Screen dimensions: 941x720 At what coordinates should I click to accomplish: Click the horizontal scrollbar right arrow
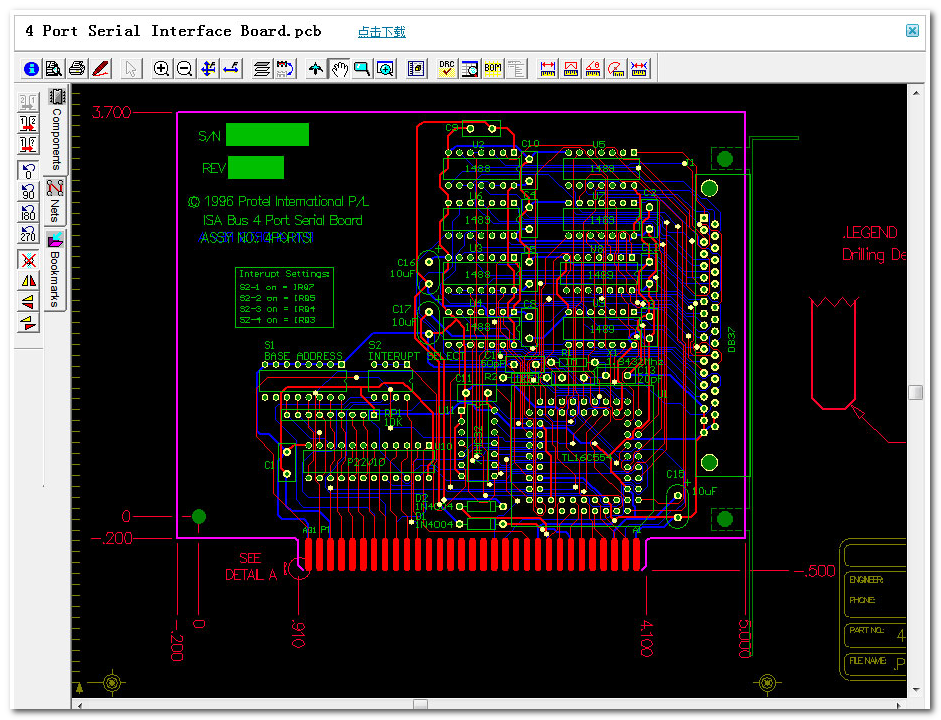[x=900, y=705]
